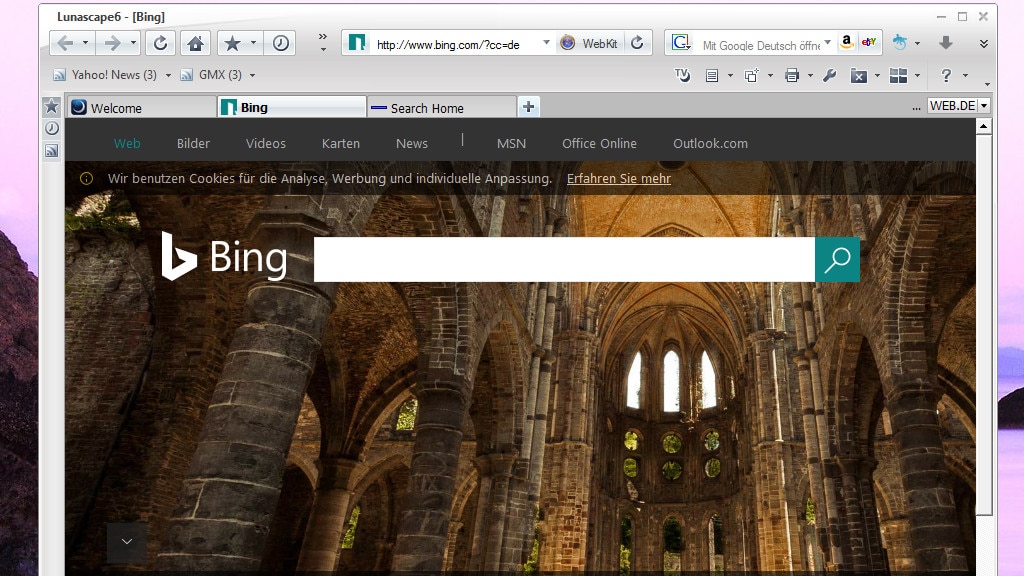
Task: Expand the favorites star dropdown arrow
Action: 253,44
